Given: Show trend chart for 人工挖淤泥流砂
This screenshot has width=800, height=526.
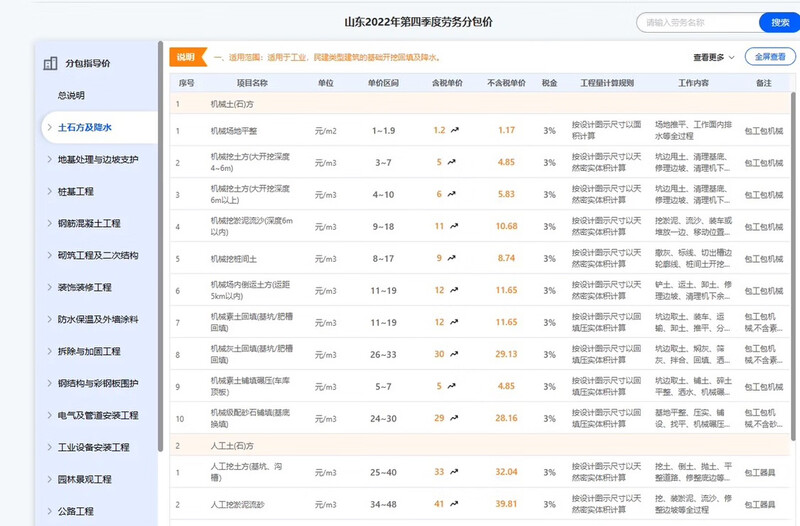Looking at the screenshot, I should tap(454, 504).
